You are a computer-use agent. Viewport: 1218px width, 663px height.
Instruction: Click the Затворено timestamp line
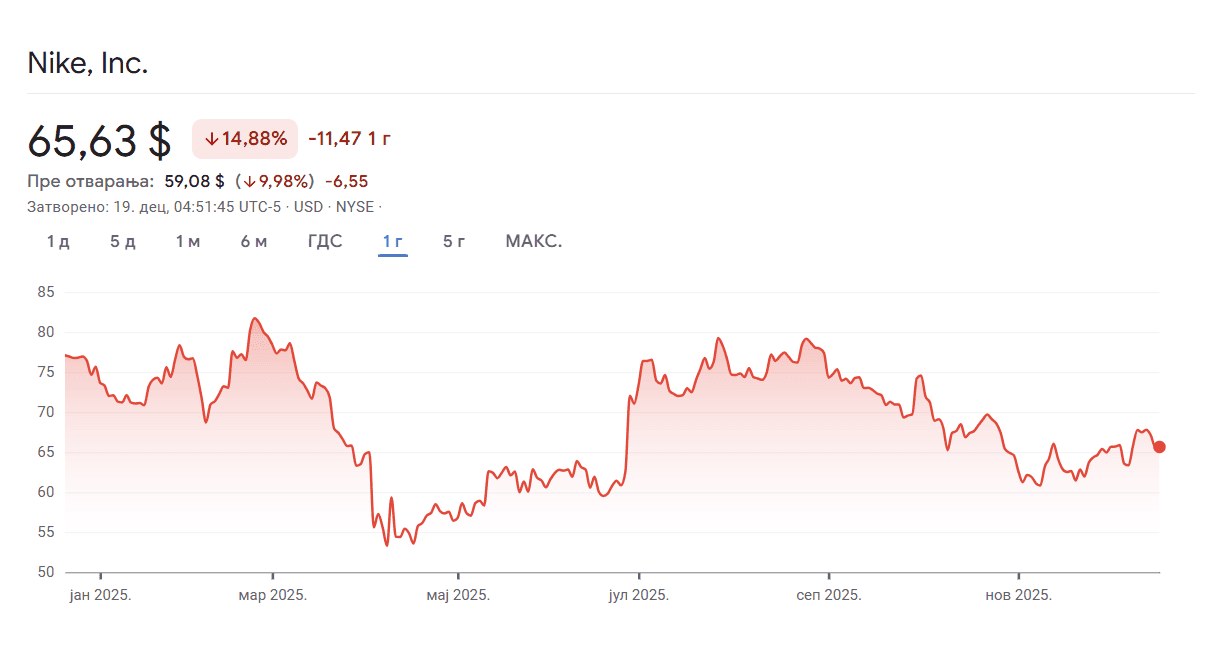200,207
